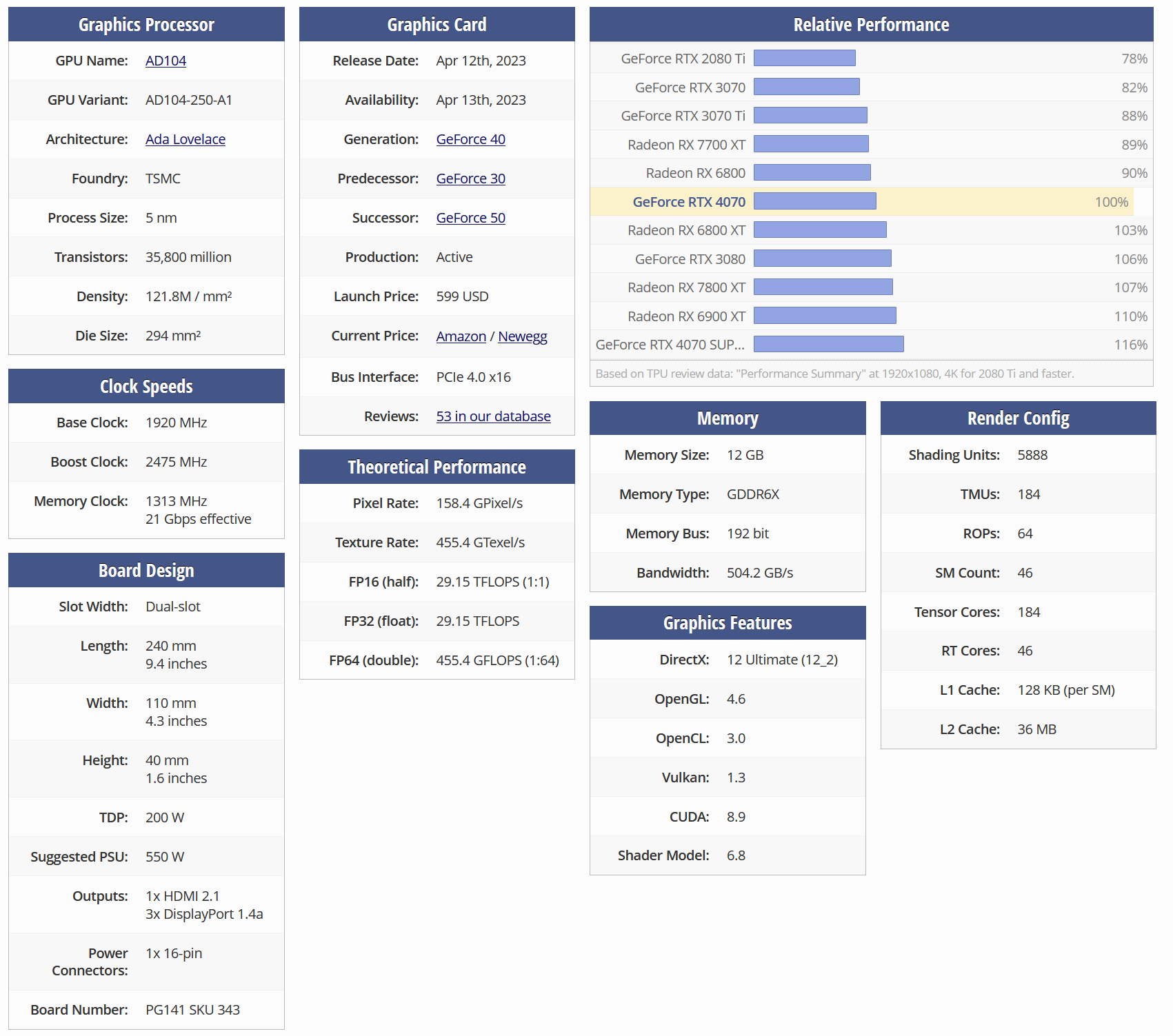Click the '21 Gbps effective' memory clock text
The image size is (1173, 1036).
199,519
